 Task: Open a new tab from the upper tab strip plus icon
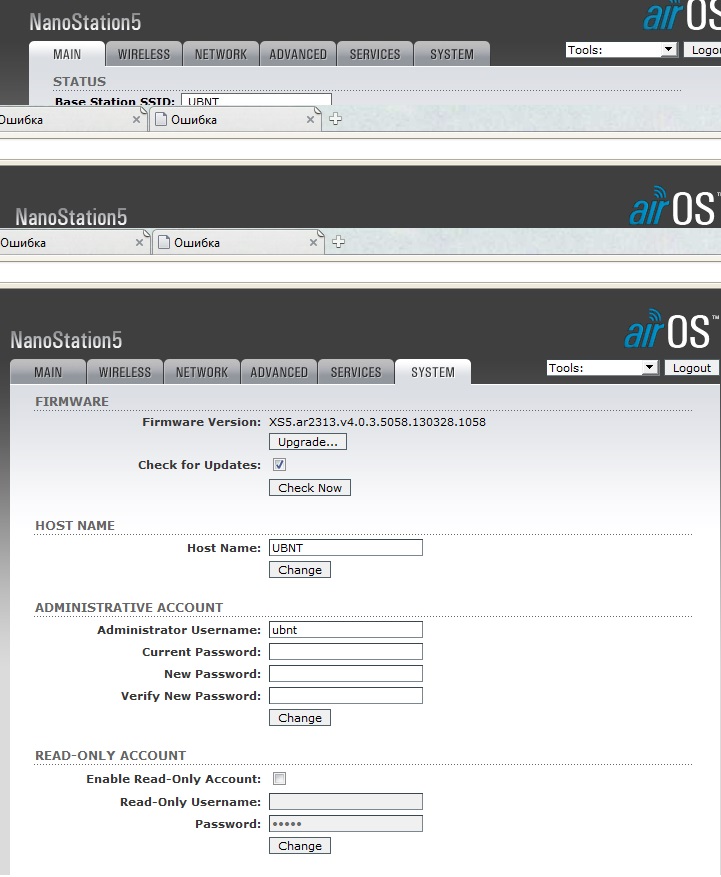(335, 119)
